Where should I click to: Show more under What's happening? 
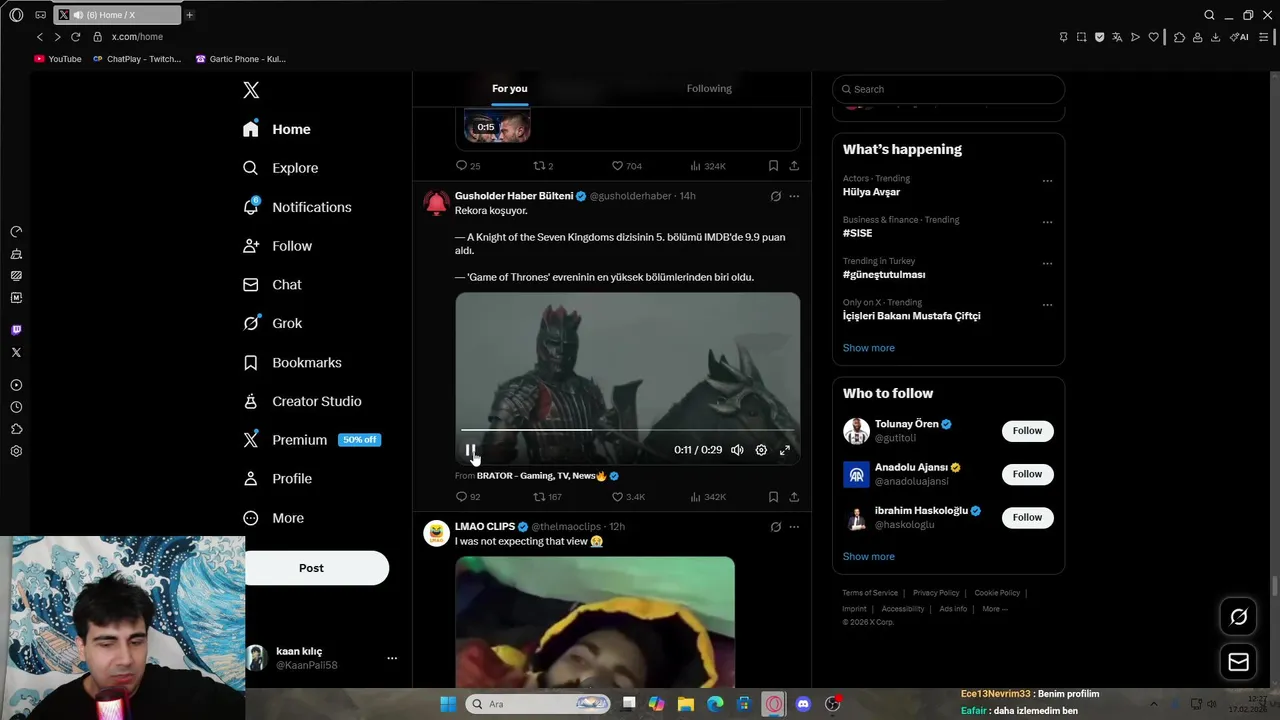point(869,348)
